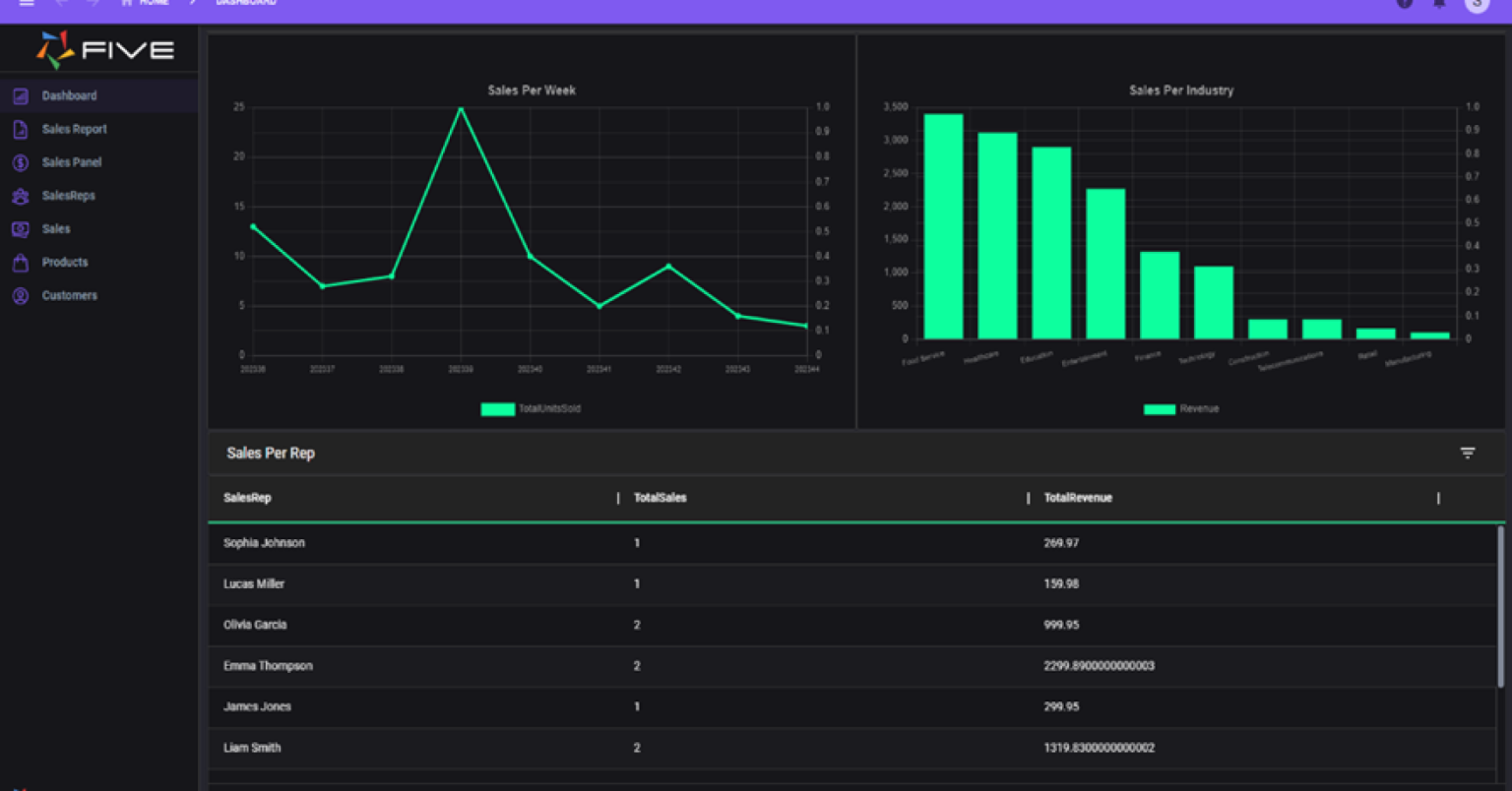This screenshot has width=1512, height=791.
Task: Click the notification bell icon
Action: coord(1438,5)
